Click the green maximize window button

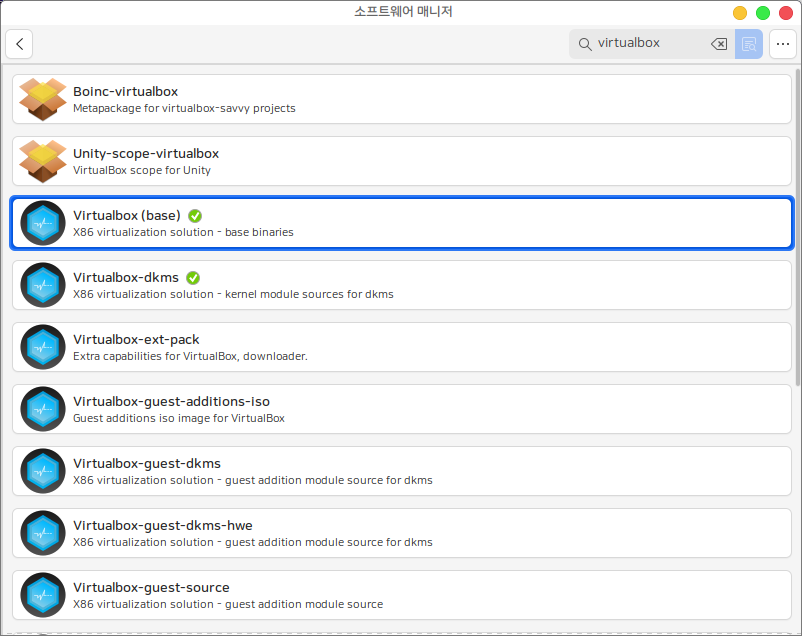pyautogui.click(x=762, y=13)
